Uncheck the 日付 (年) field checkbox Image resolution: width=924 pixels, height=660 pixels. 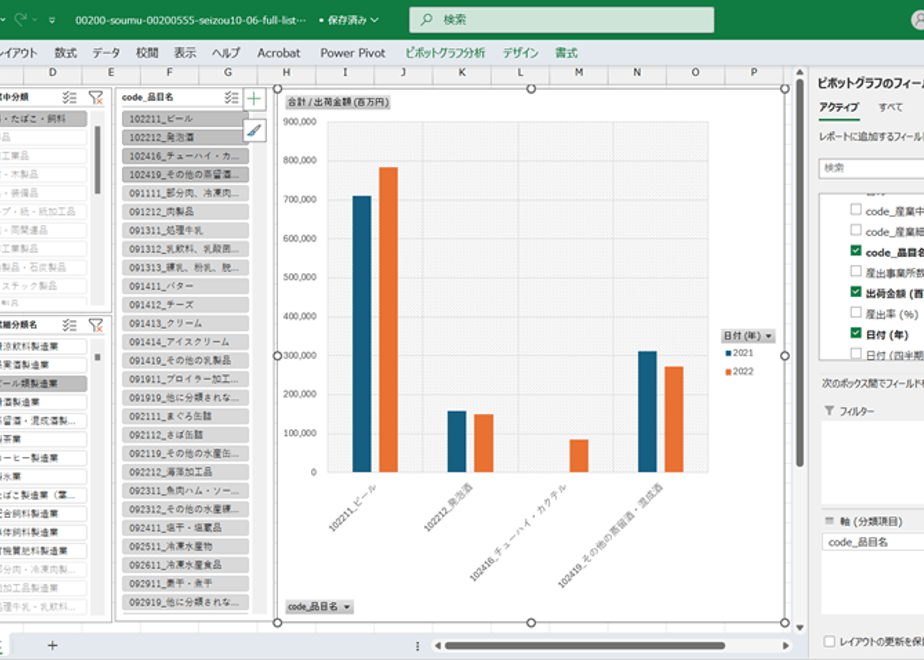click(x=856, y=333)
